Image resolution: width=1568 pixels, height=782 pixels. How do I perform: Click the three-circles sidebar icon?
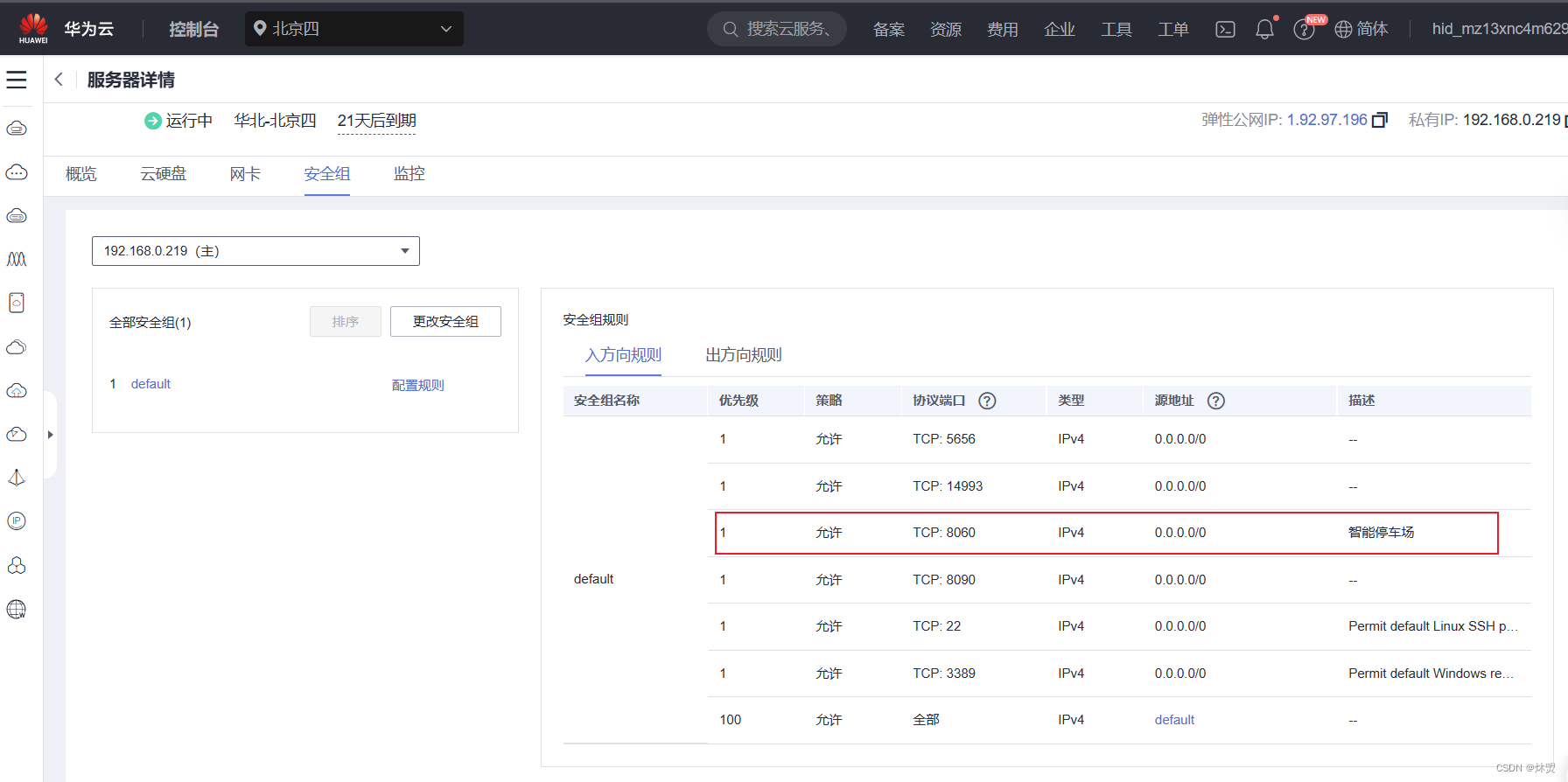click(17, 565)
